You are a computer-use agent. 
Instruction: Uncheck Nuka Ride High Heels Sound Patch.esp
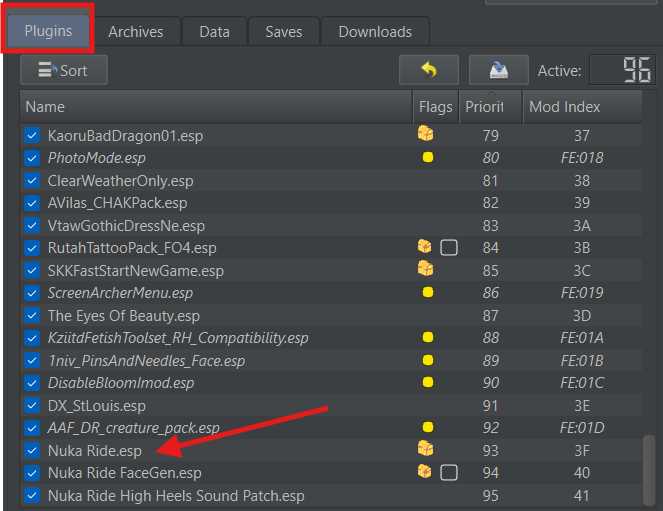point(32,495)
